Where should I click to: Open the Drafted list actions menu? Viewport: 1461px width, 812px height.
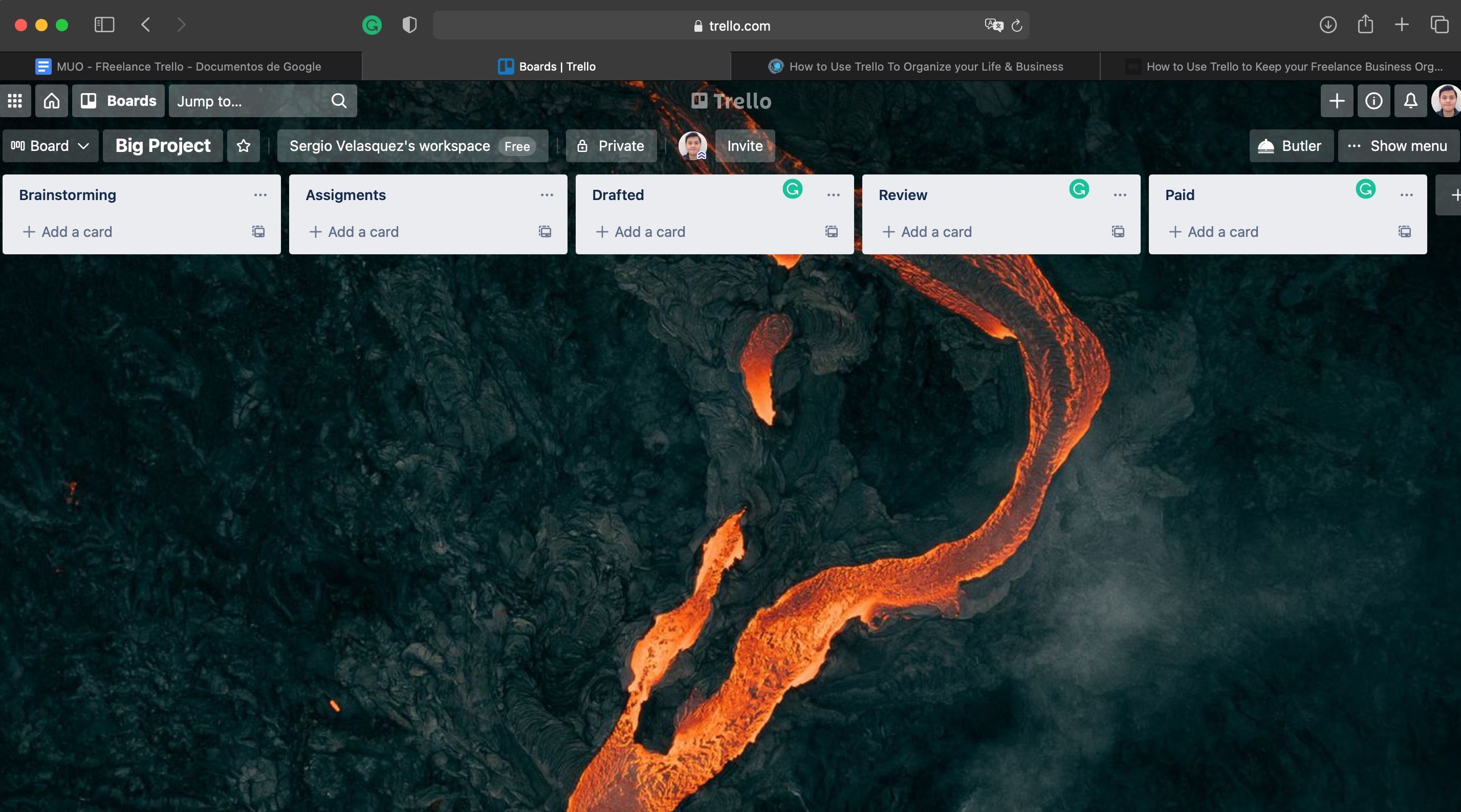click(x=833, y=195)
